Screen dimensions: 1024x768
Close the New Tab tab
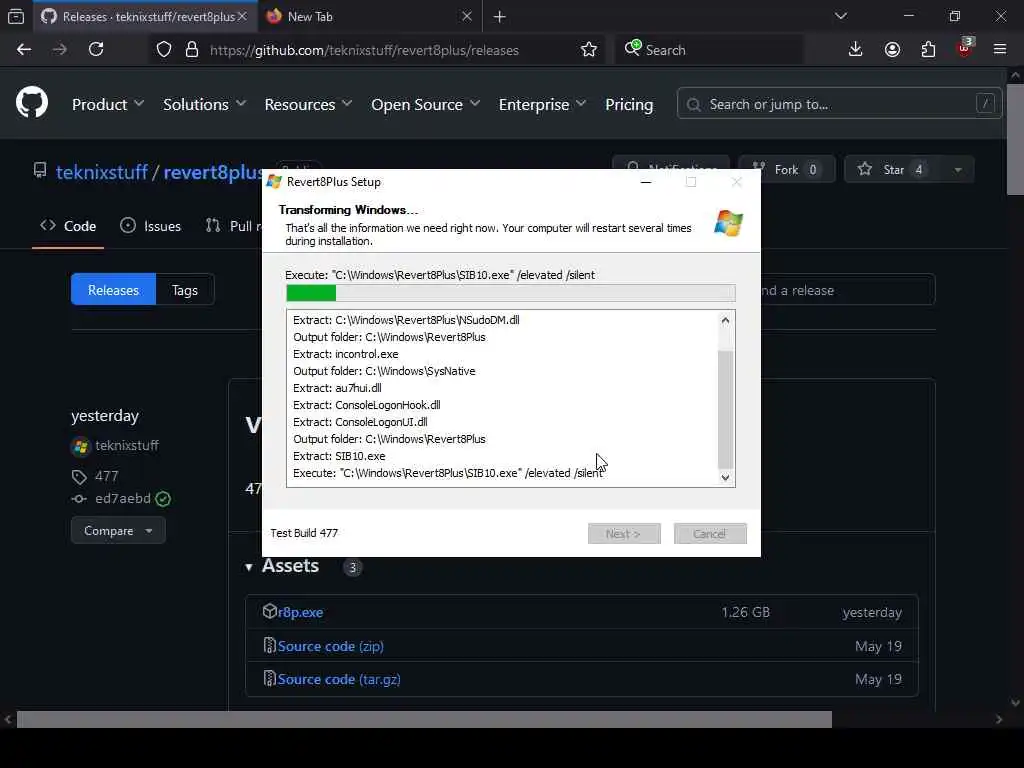pyautogui.click(x=466, y=16)
